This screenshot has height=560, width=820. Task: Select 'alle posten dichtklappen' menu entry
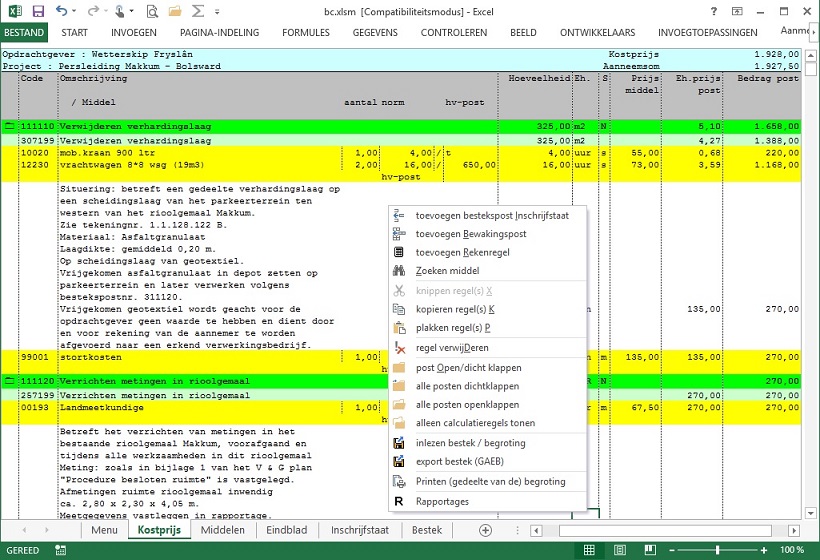pos(466,387)
